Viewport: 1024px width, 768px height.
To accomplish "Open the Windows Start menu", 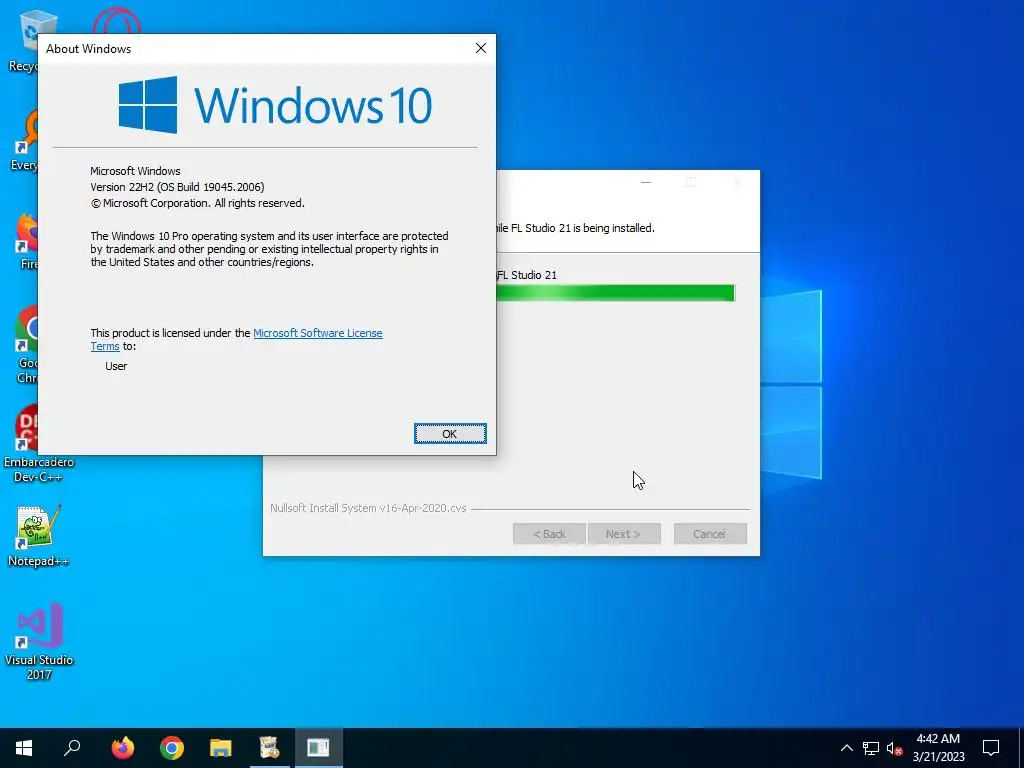I will (x=24, y=748).
